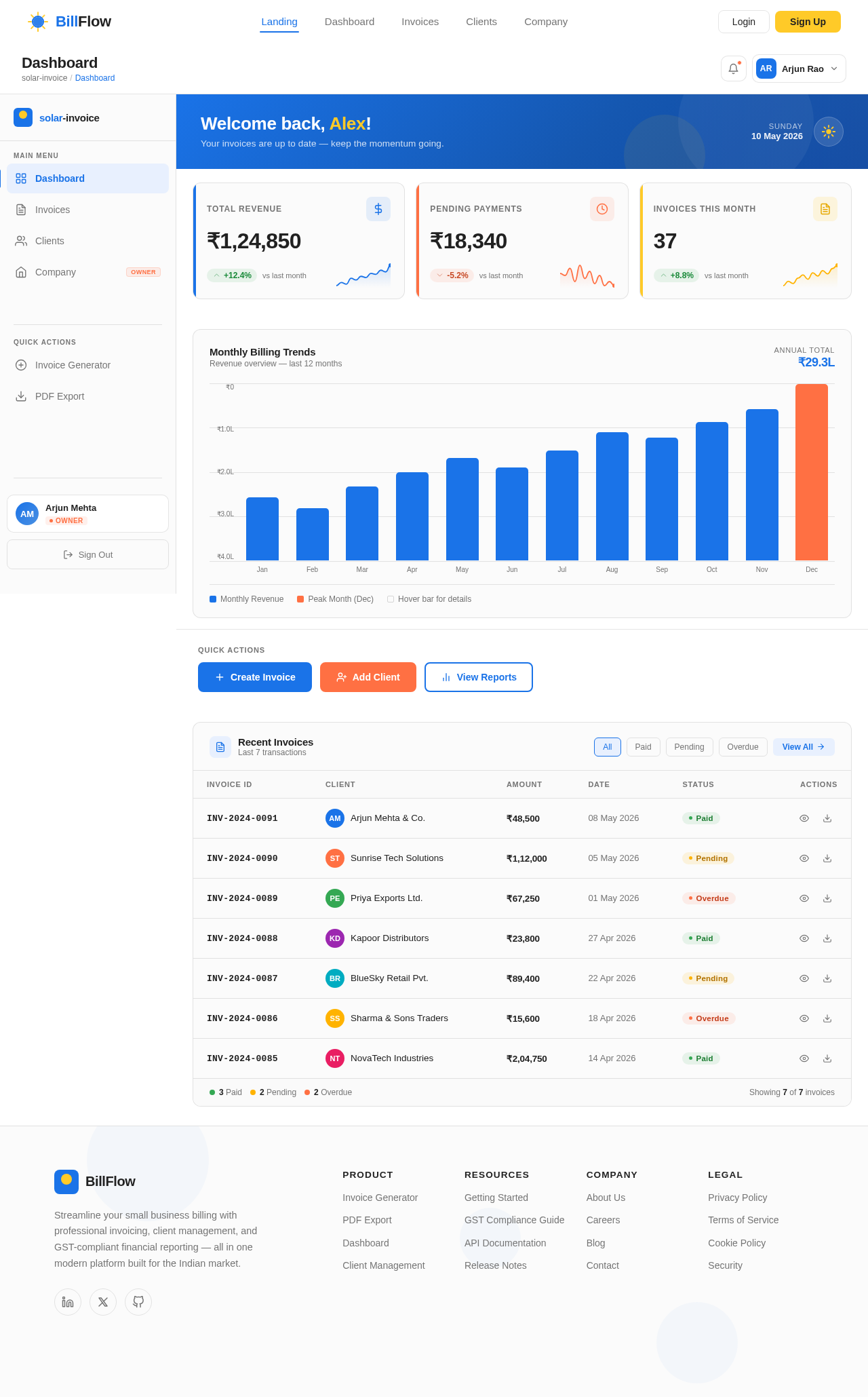Screen dimensions: 868x1397
Task: Open the Company tab in top navigation
Action: (x=546, y=22)
